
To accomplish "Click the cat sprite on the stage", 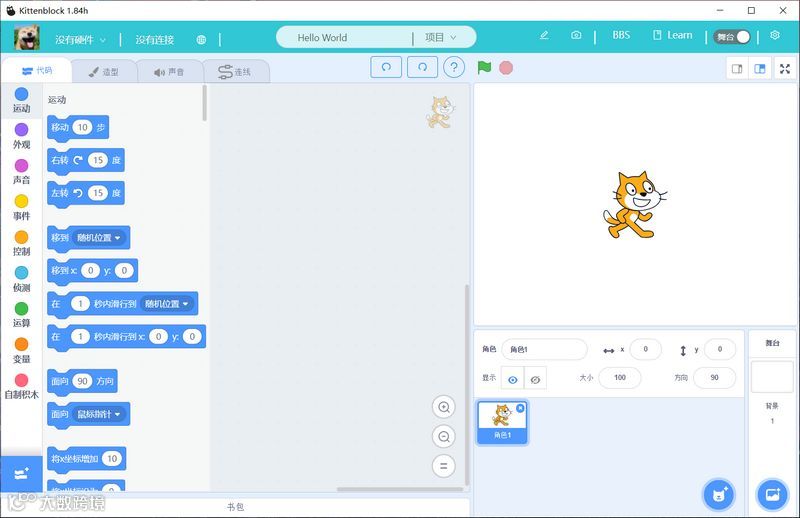I will coord(634,205).
